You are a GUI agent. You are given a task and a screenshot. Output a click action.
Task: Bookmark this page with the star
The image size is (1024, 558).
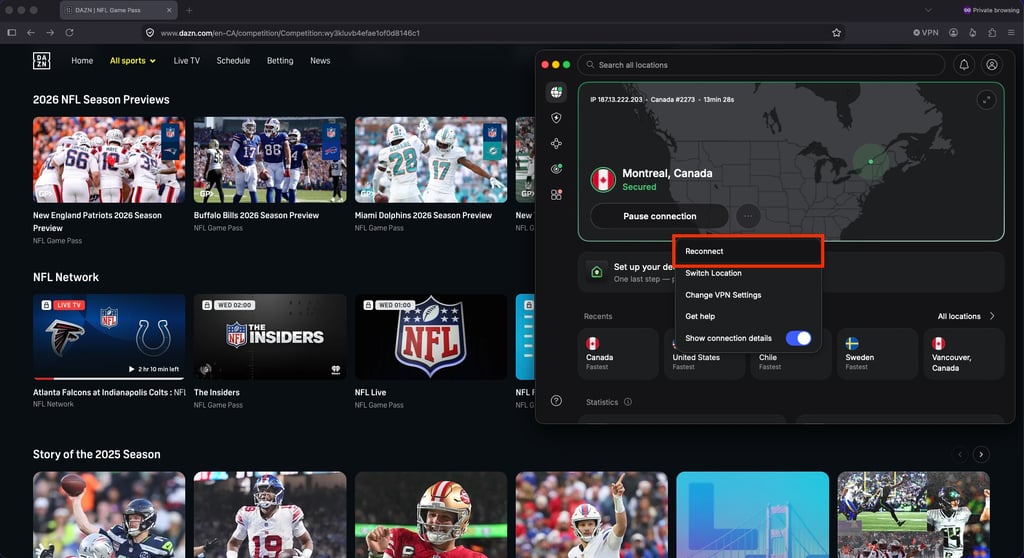[x=837, y=33]
